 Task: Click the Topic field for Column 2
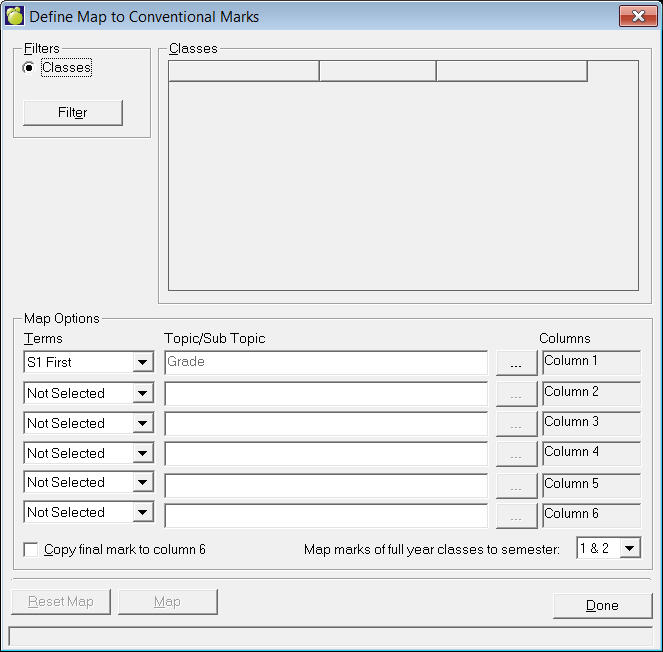pyautogui.click(x=326, y=394)
